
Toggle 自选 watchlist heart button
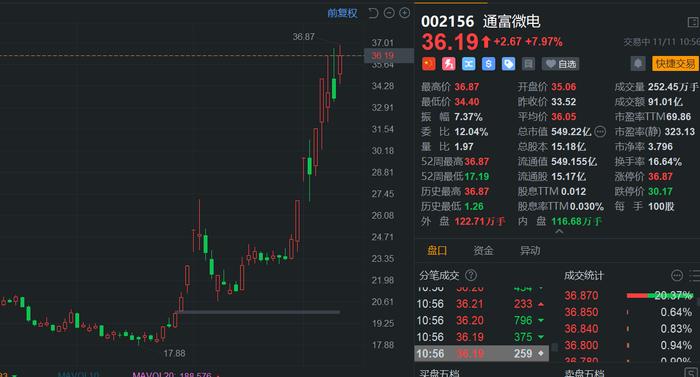(x=561, y=64)
